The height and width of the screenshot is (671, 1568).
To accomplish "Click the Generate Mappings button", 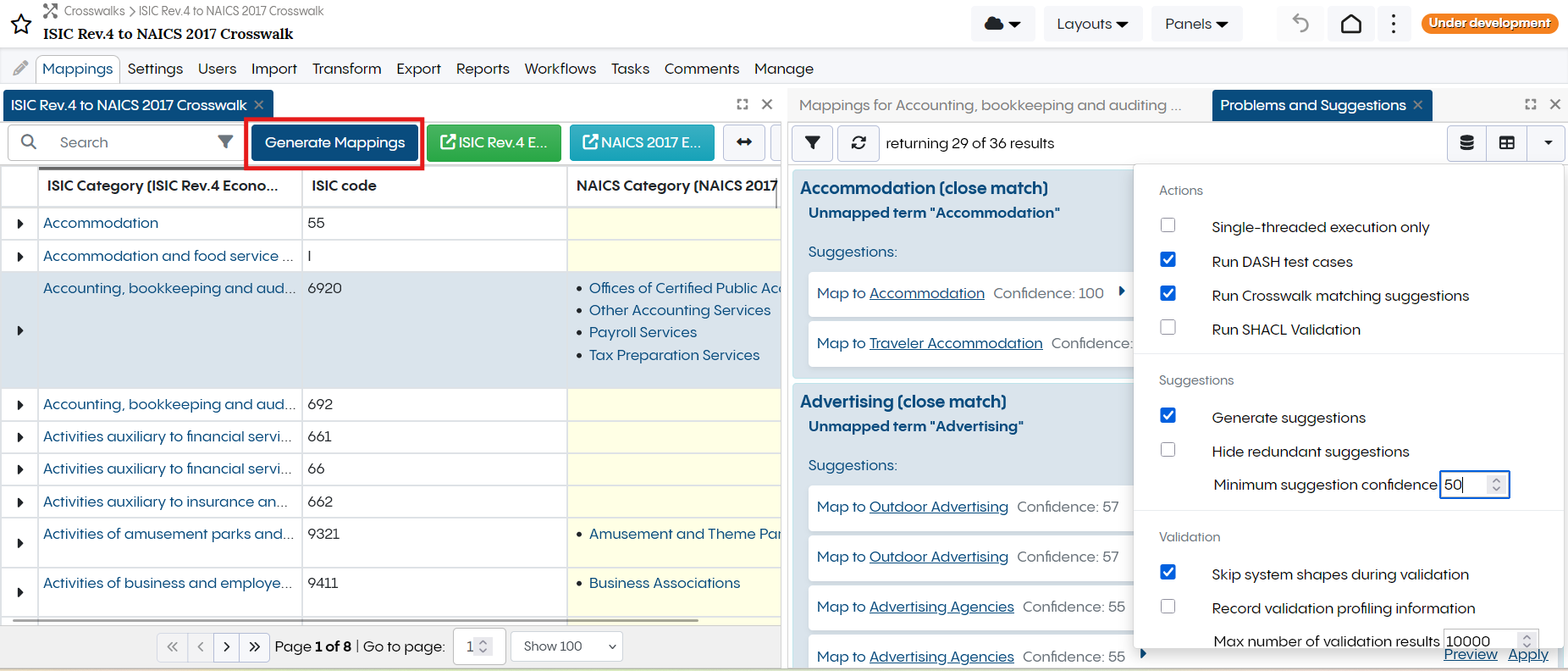I will [x=334, y=142].
